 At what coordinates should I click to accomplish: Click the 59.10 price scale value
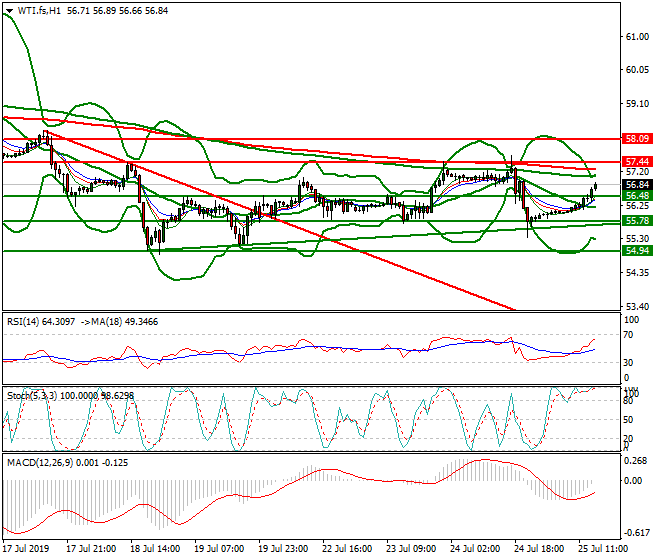(x=637, y=104)
